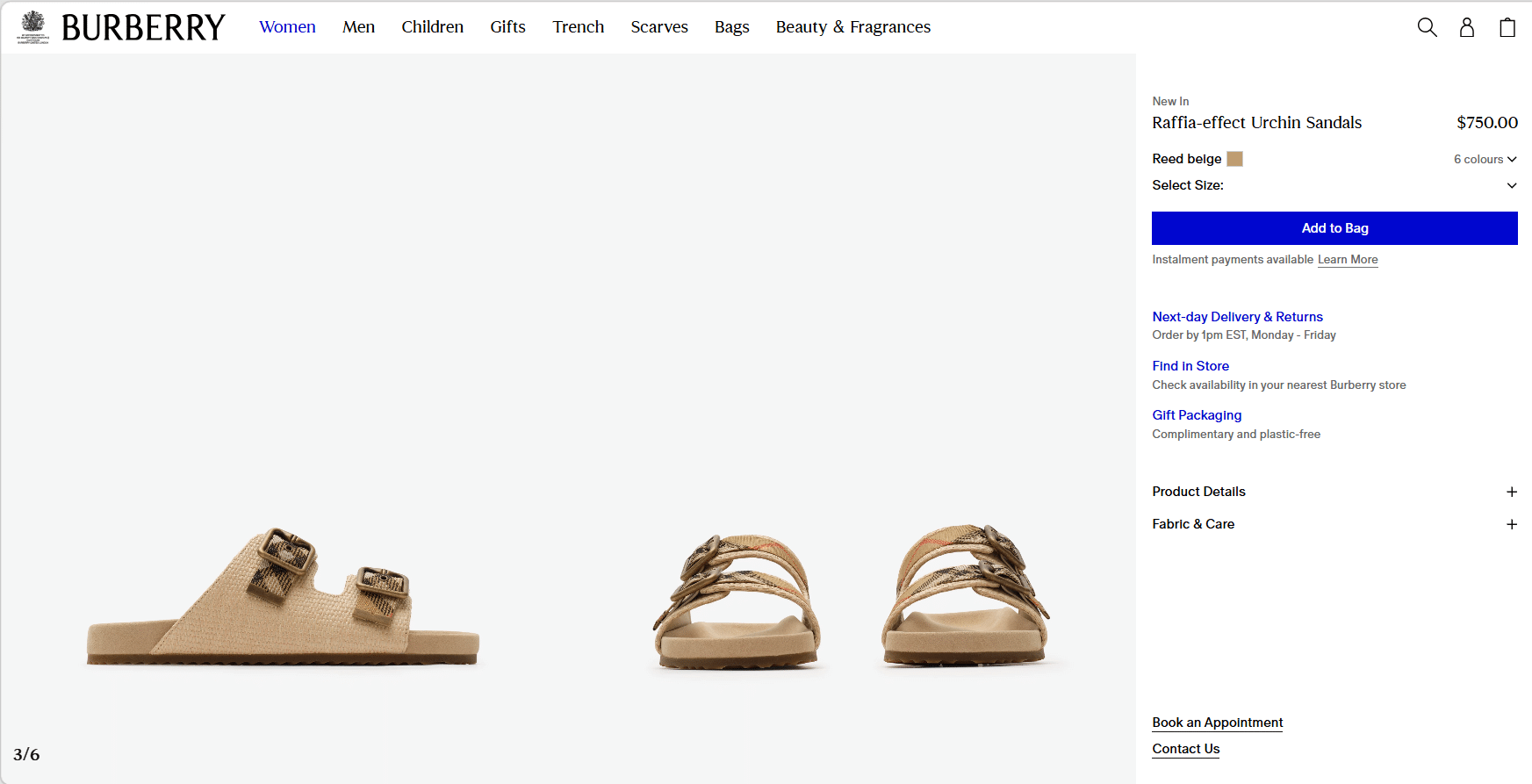Navigate to the Trench category

(578, 27)
